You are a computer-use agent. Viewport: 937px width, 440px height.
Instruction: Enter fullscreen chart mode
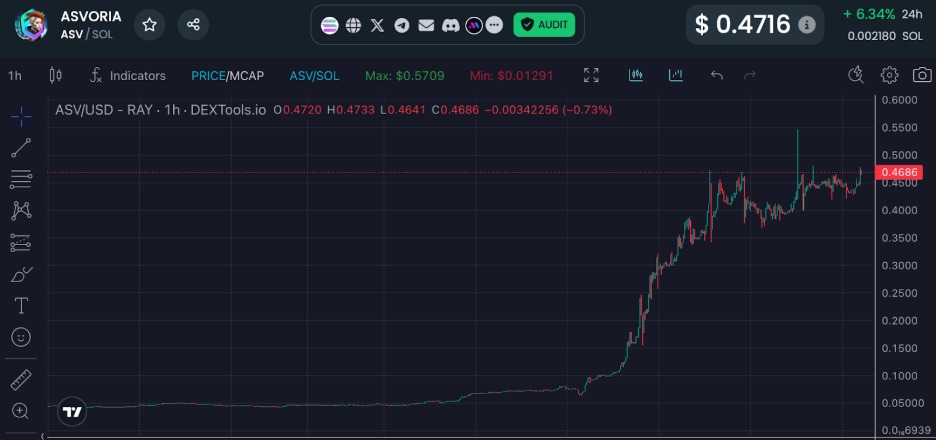(x=591, y=75)
